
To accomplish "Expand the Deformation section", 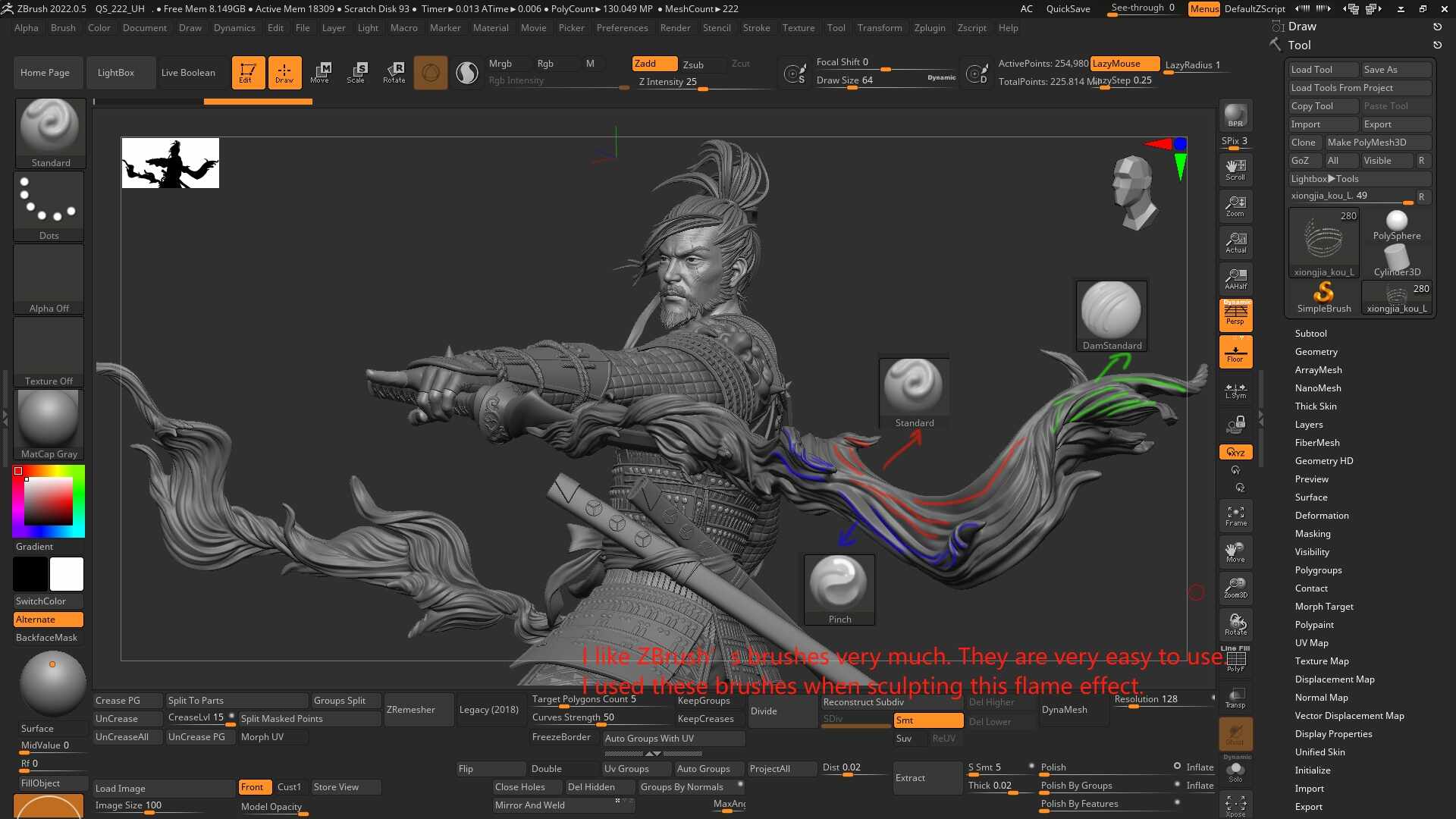I will (1321, 516).
